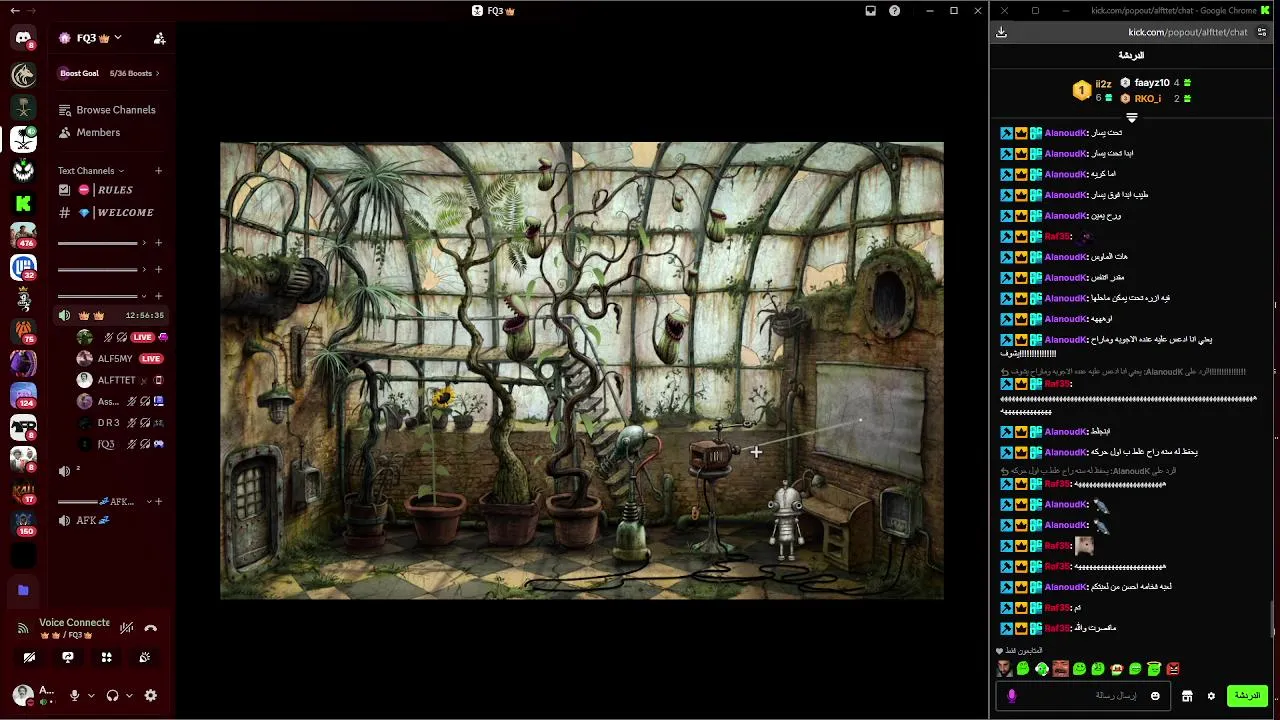
Task: Click the Chrome download icon in Kick window
Action: [1001, 32]
